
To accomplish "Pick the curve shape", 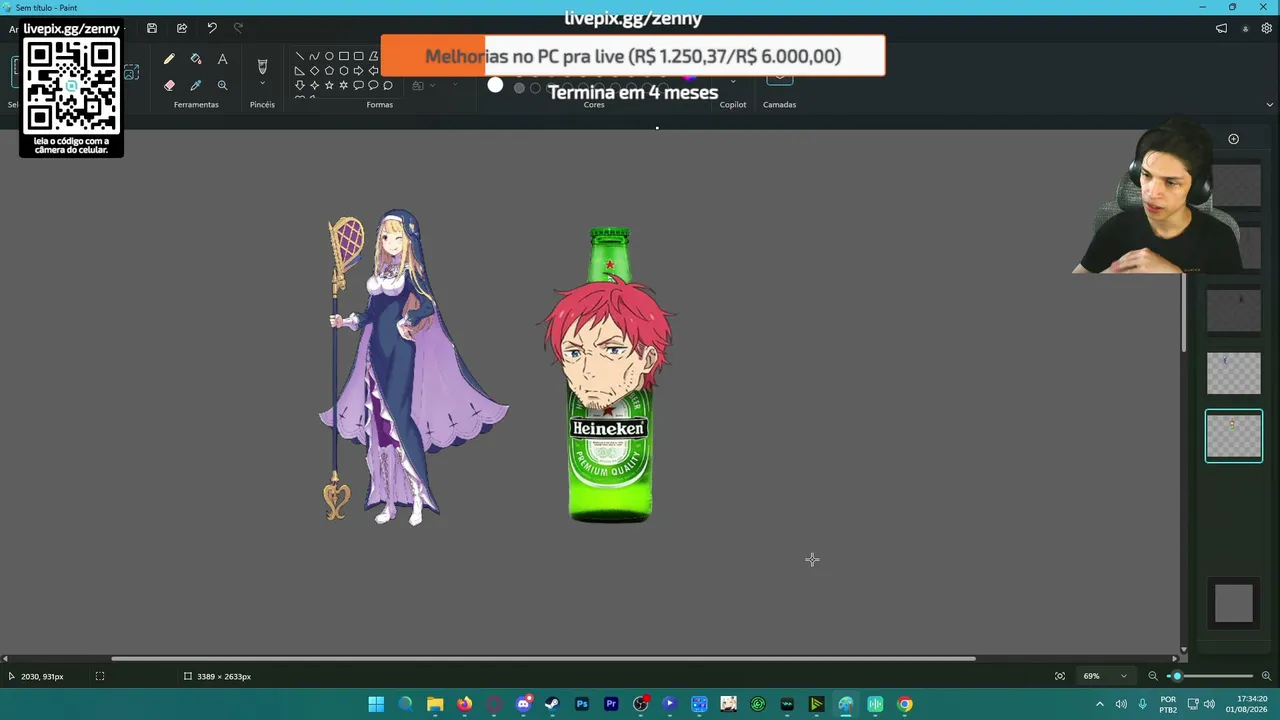I will (x=314, y=56).
